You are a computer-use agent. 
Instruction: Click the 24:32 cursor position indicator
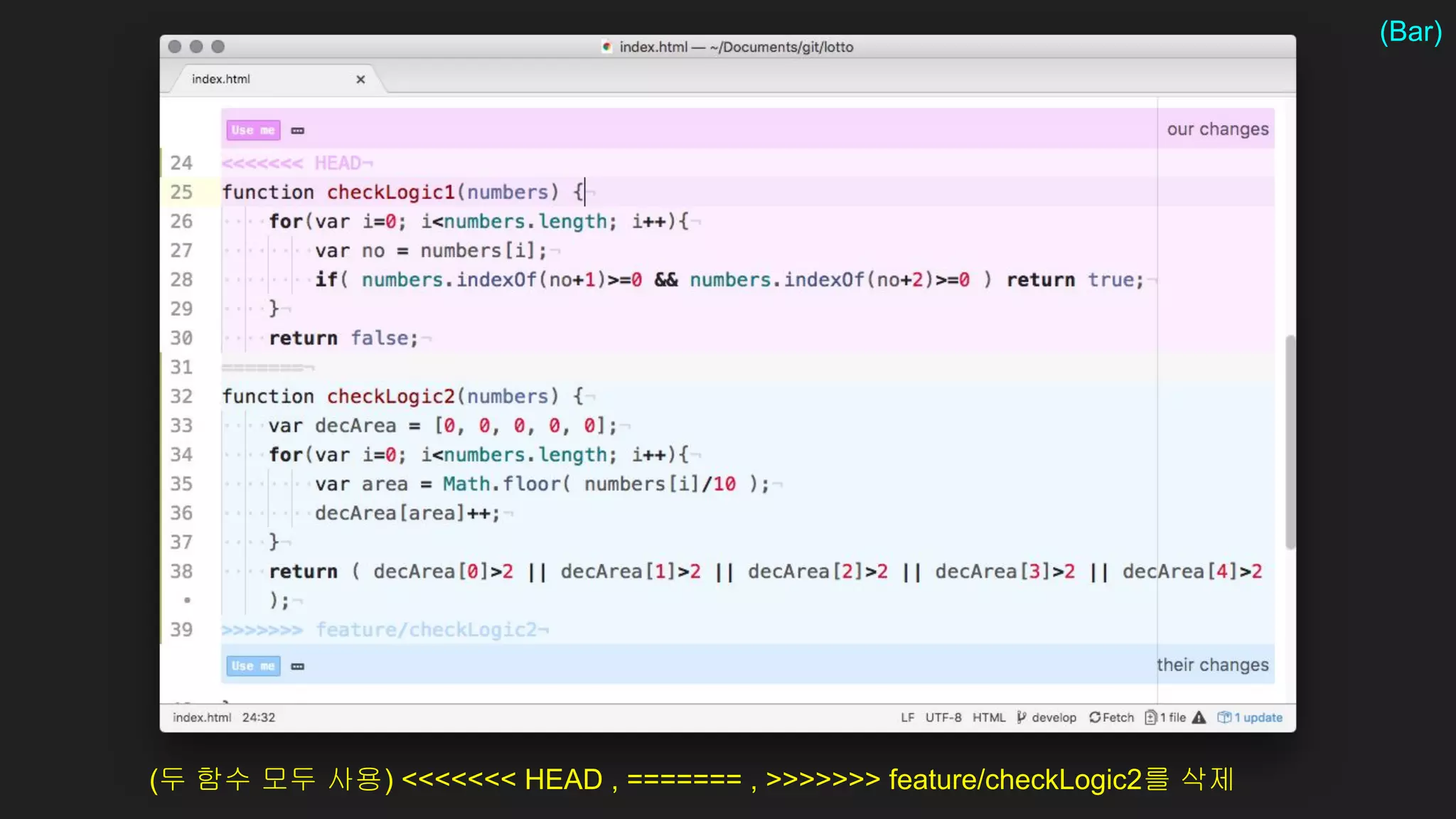pyautogui.click(x=259, y=717)
